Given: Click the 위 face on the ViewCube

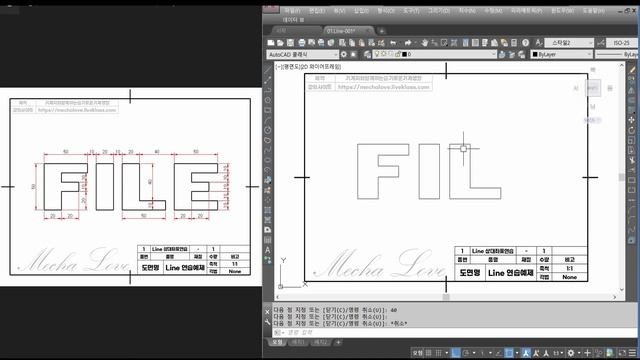Looking at the screenshot, I should pyautogui.click(x=592, y=87).
